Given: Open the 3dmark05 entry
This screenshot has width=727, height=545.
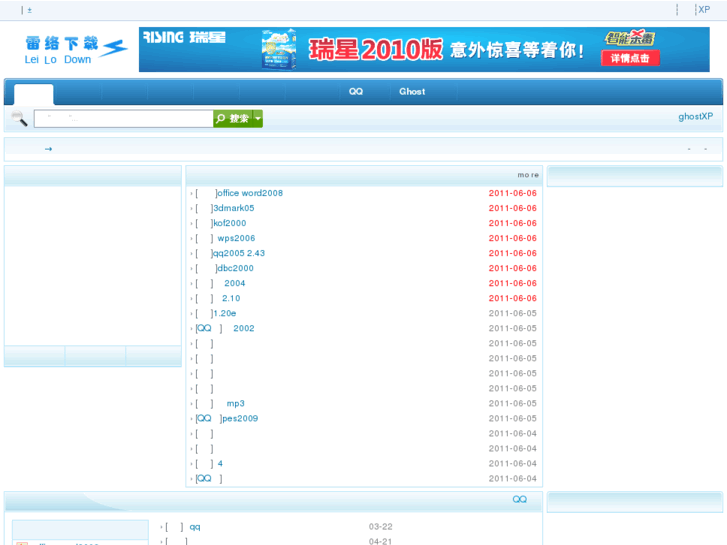Looking at the screenshot, I should 234,208.
